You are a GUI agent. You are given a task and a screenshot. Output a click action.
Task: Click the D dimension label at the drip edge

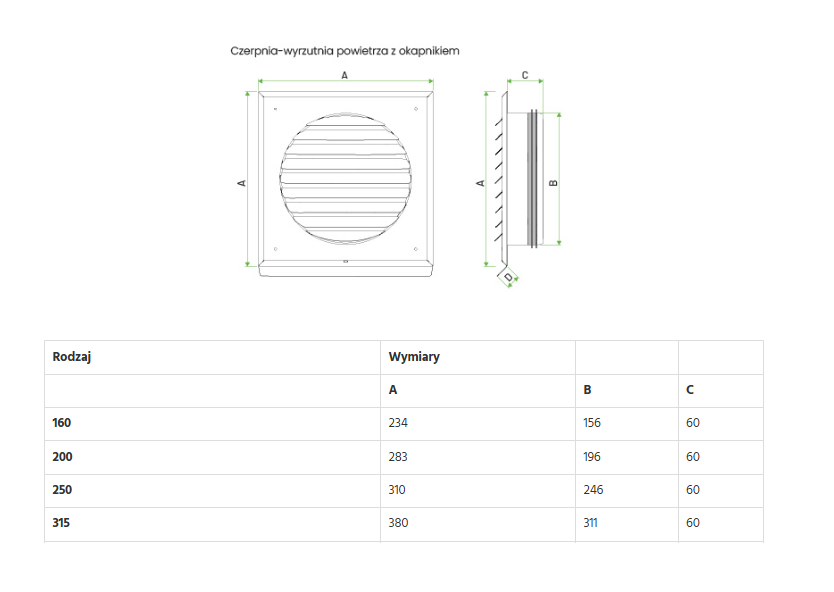tap(508, 276)
